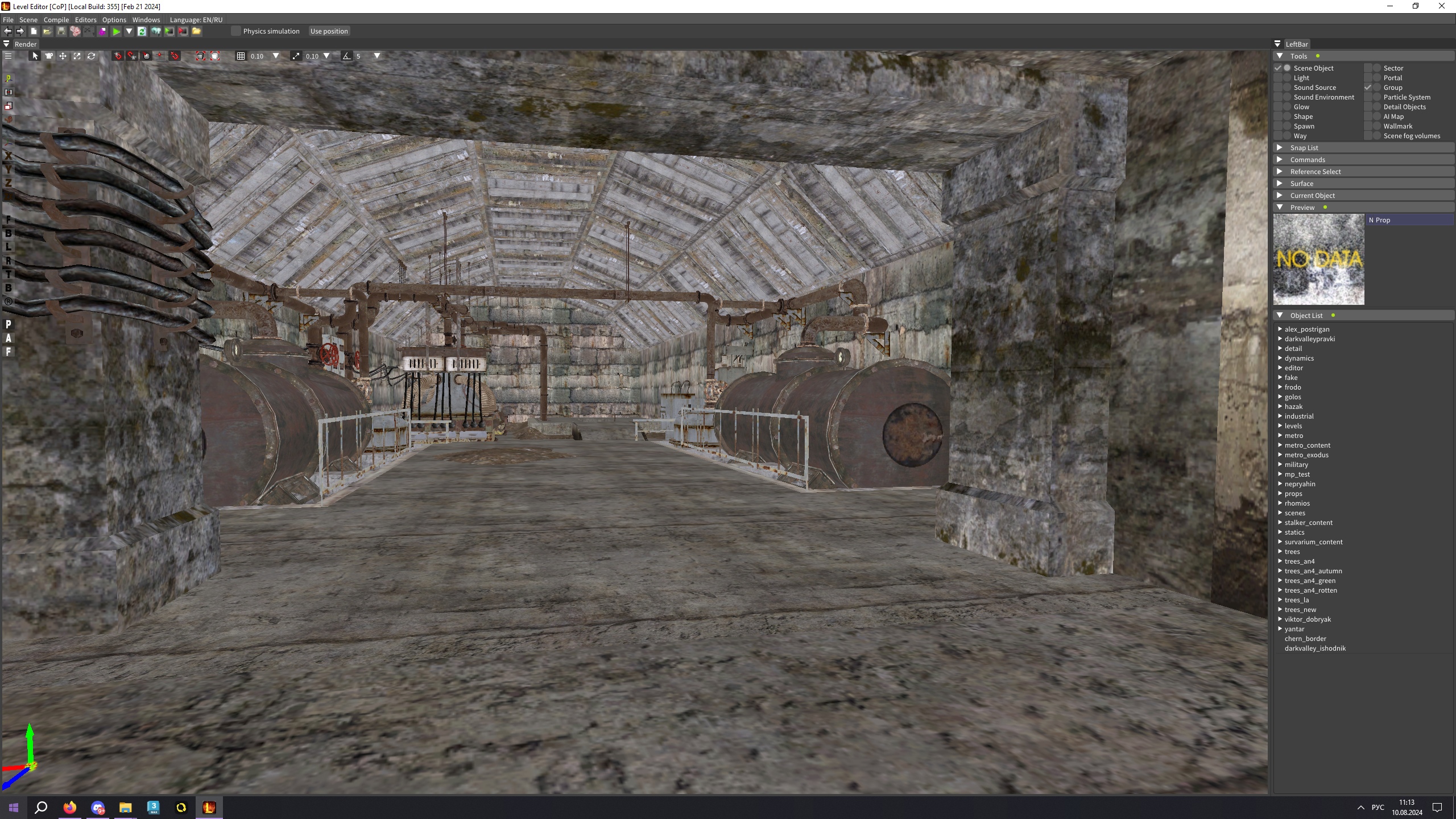Expand the metro_exodus folder in Object List
Viewport: 1456px width, 819px height.
(x=1280, y=455)
